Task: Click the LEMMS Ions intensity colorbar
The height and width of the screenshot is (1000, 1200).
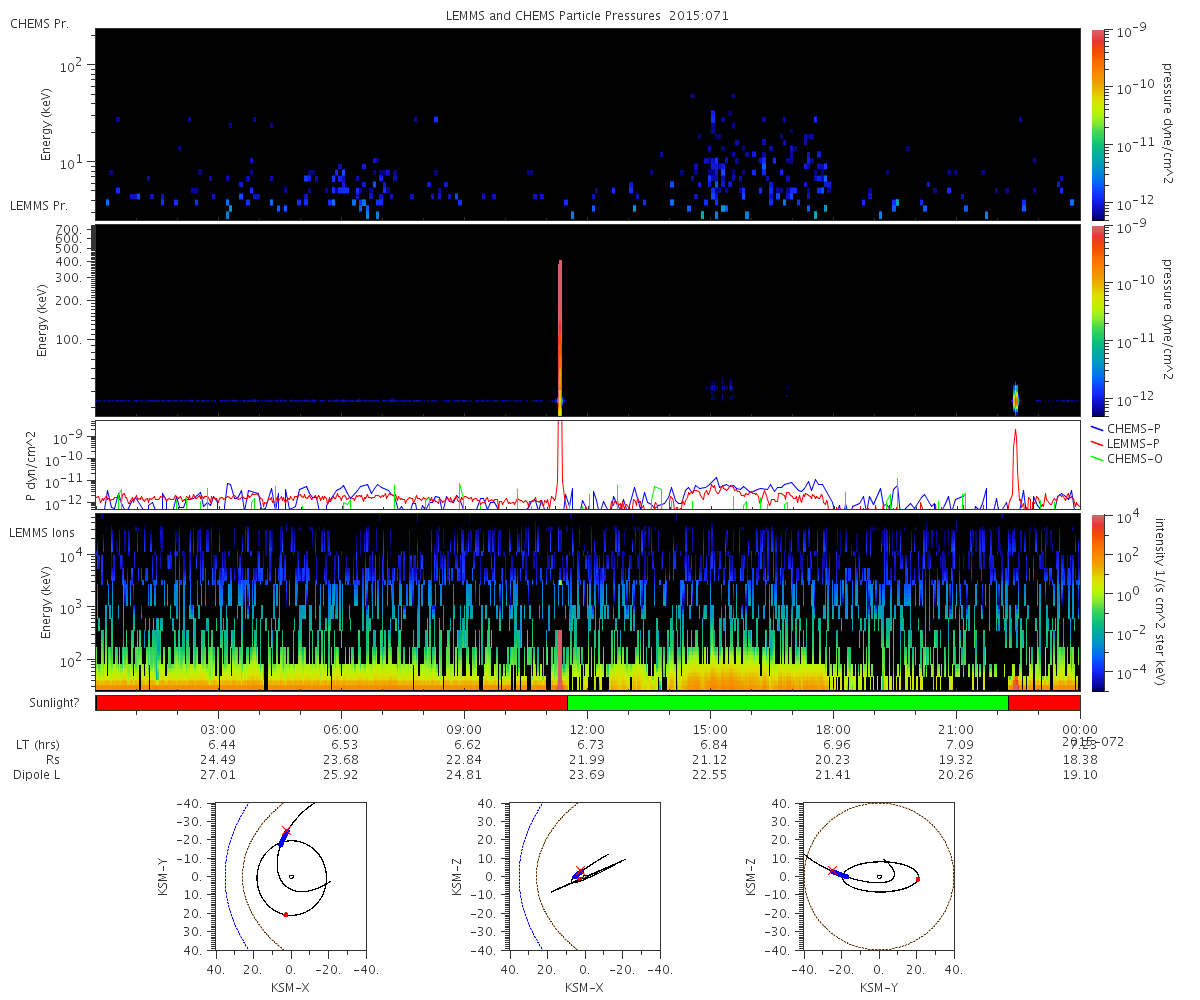Action: (x=1100, y=603)
